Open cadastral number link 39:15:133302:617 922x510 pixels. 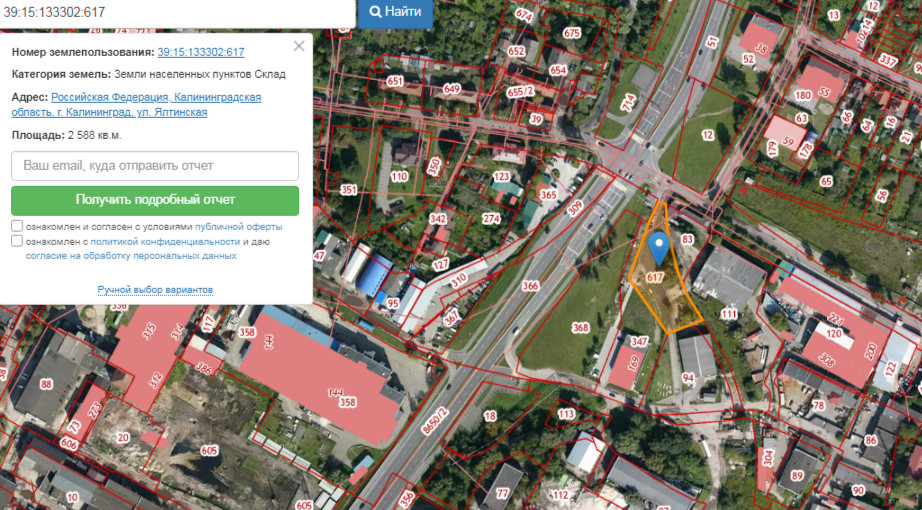click(201, 52)
